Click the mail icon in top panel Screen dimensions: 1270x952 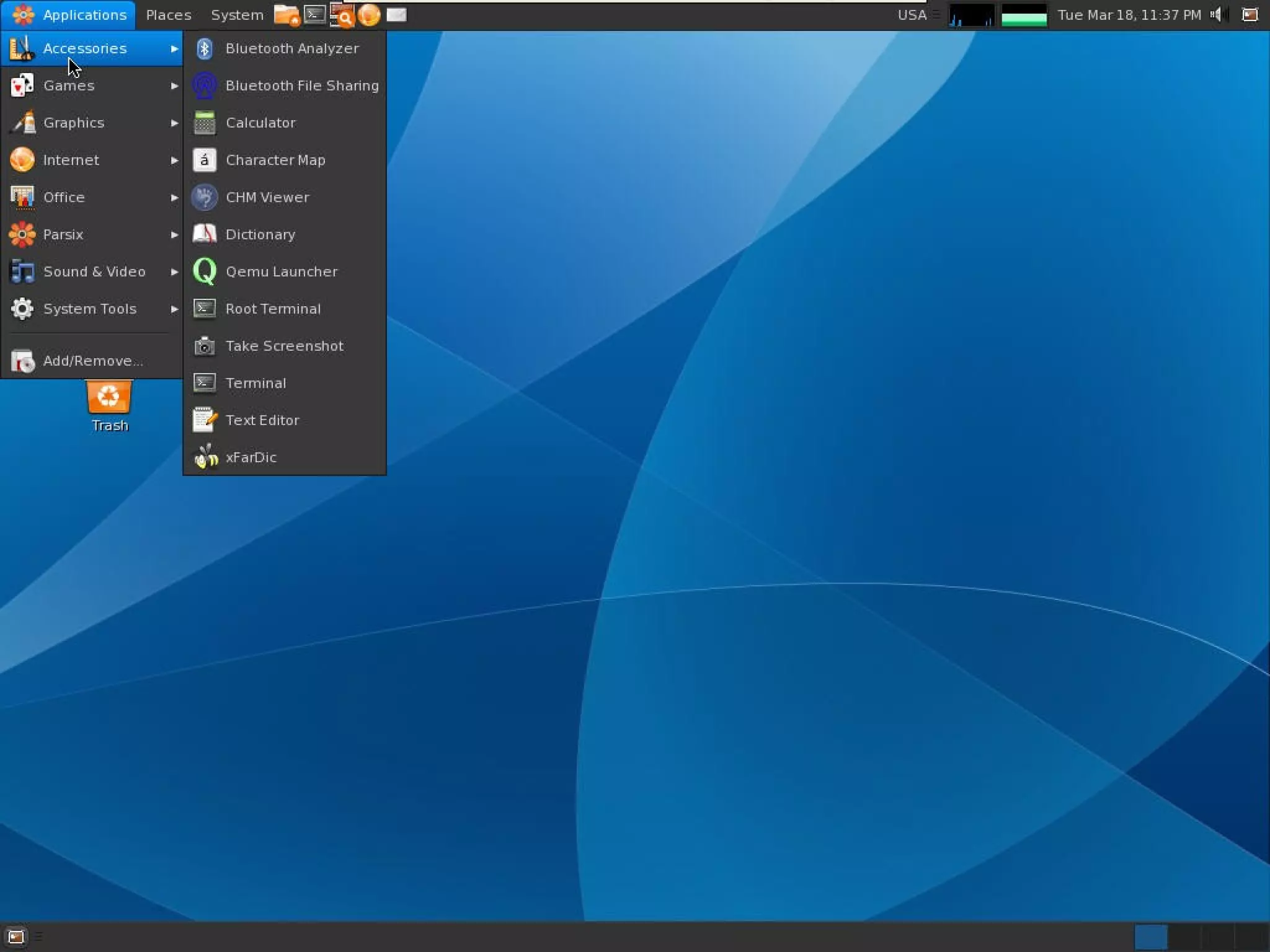[396, 14]
